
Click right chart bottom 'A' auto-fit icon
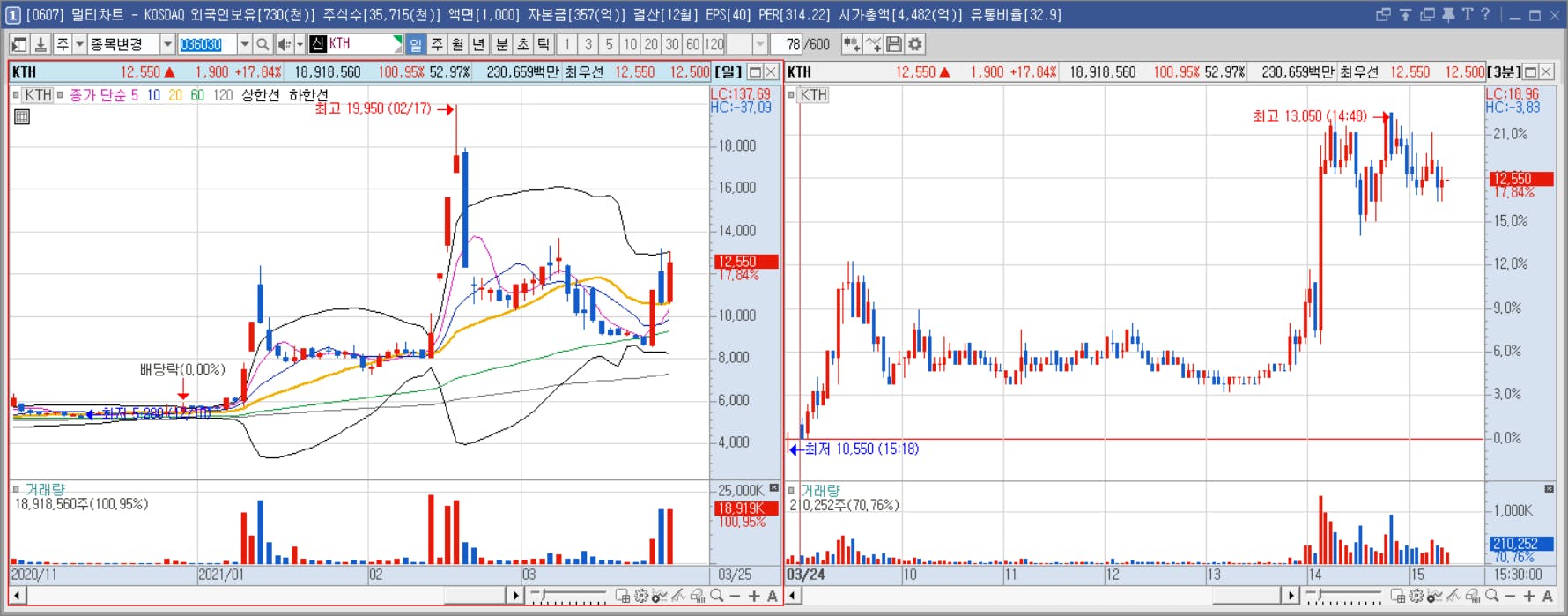(1547, 596)
